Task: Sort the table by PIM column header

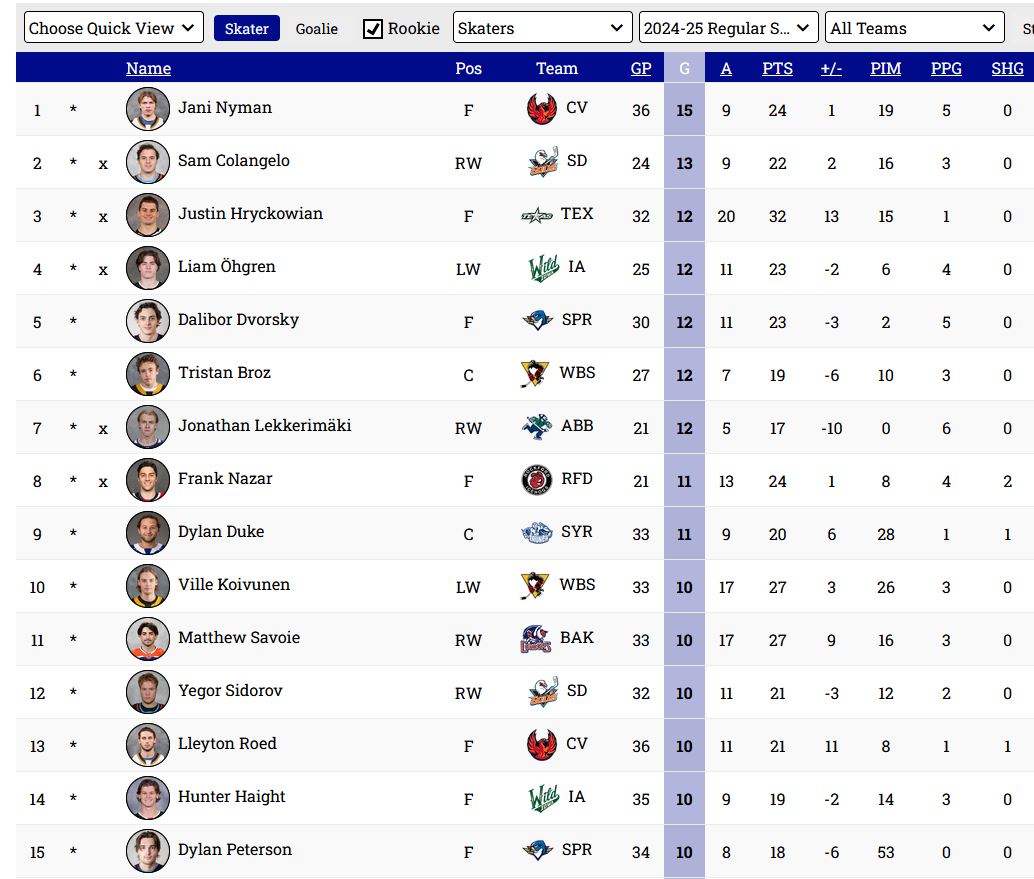Action: coord(885,68)
